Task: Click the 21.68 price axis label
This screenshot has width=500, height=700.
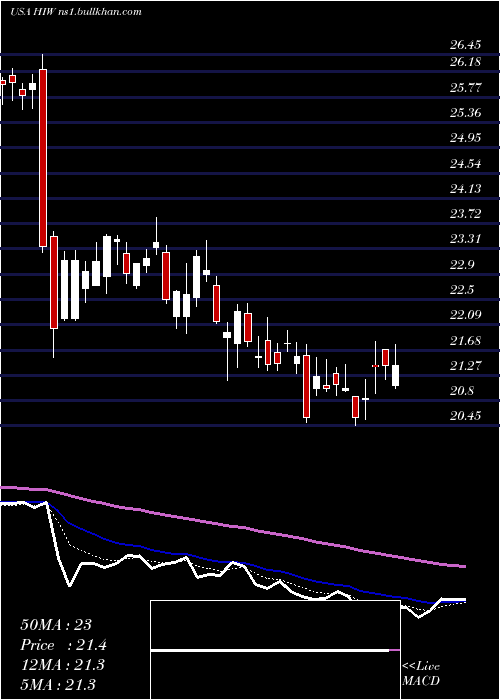Action: point(465,341)
